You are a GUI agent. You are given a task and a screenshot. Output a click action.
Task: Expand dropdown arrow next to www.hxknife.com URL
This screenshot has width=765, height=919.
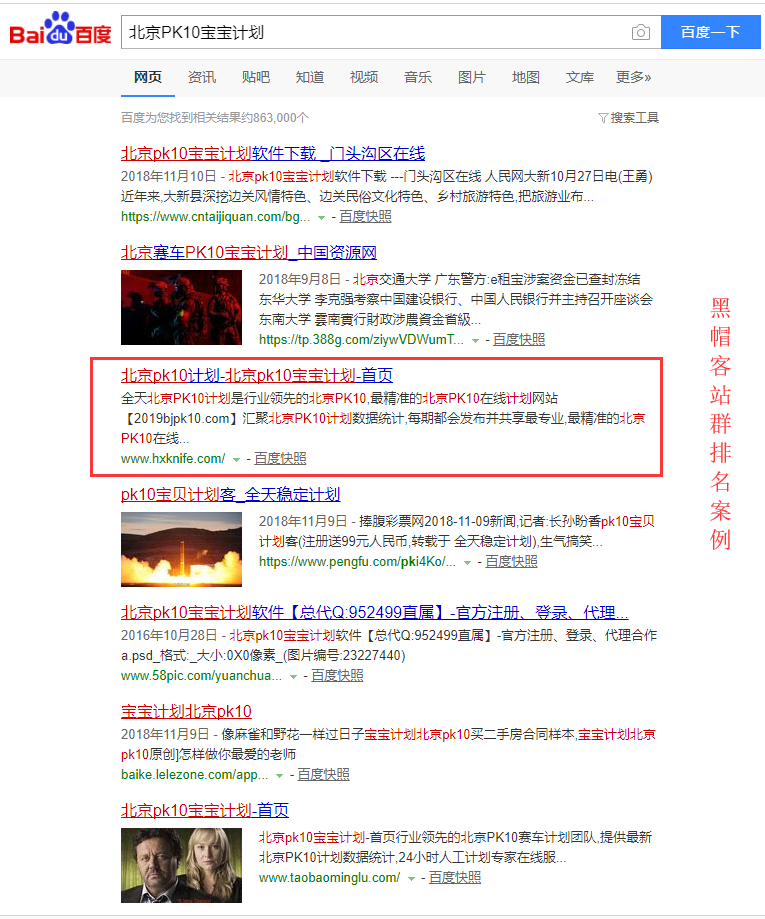[236, 460]
